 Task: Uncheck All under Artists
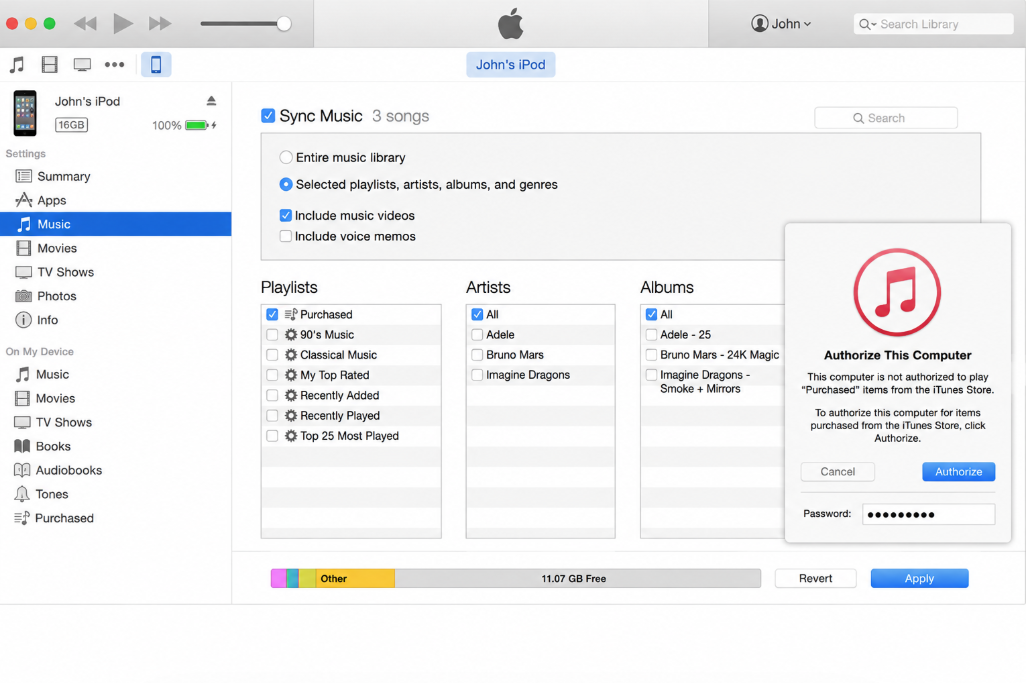[477, 314]
